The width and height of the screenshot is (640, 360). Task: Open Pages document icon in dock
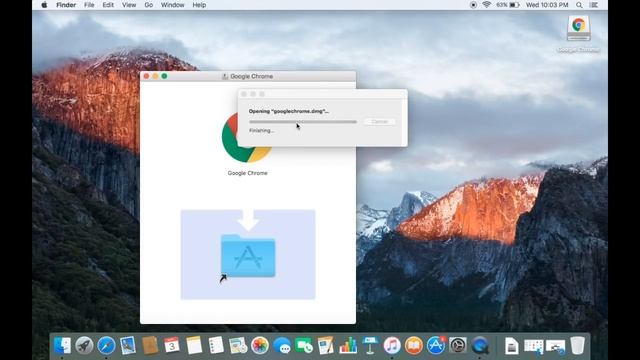(326, 346)
